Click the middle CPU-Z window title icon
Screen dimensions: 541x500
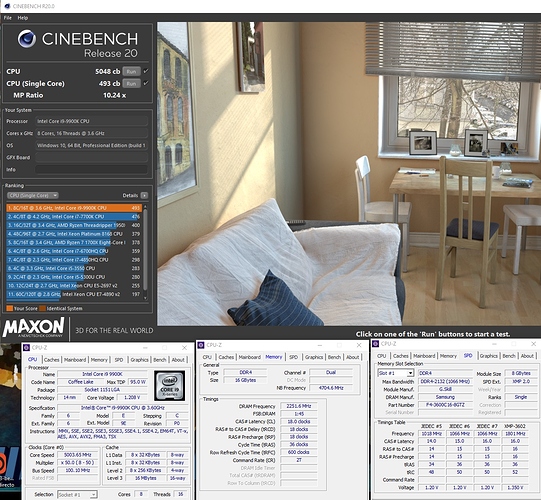[x=201, y=345]
